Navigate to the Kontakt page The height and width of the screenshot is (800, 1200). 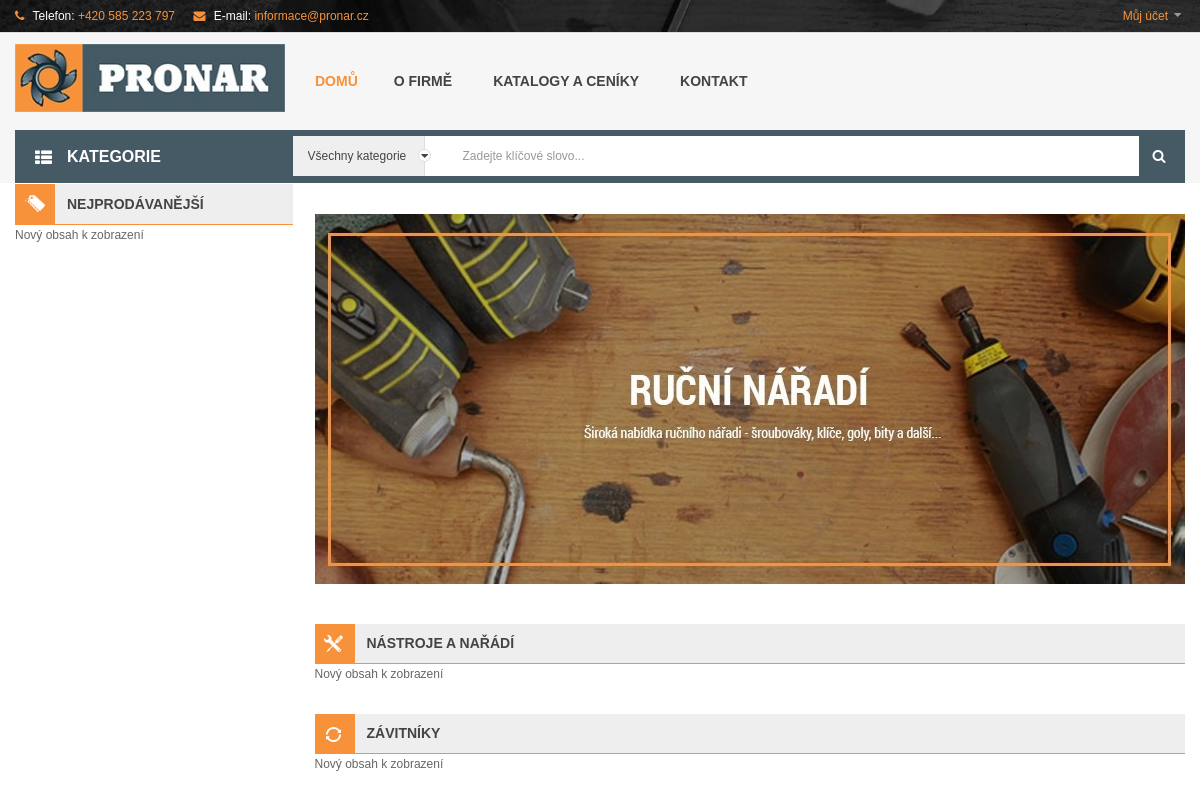coord(713,81)
